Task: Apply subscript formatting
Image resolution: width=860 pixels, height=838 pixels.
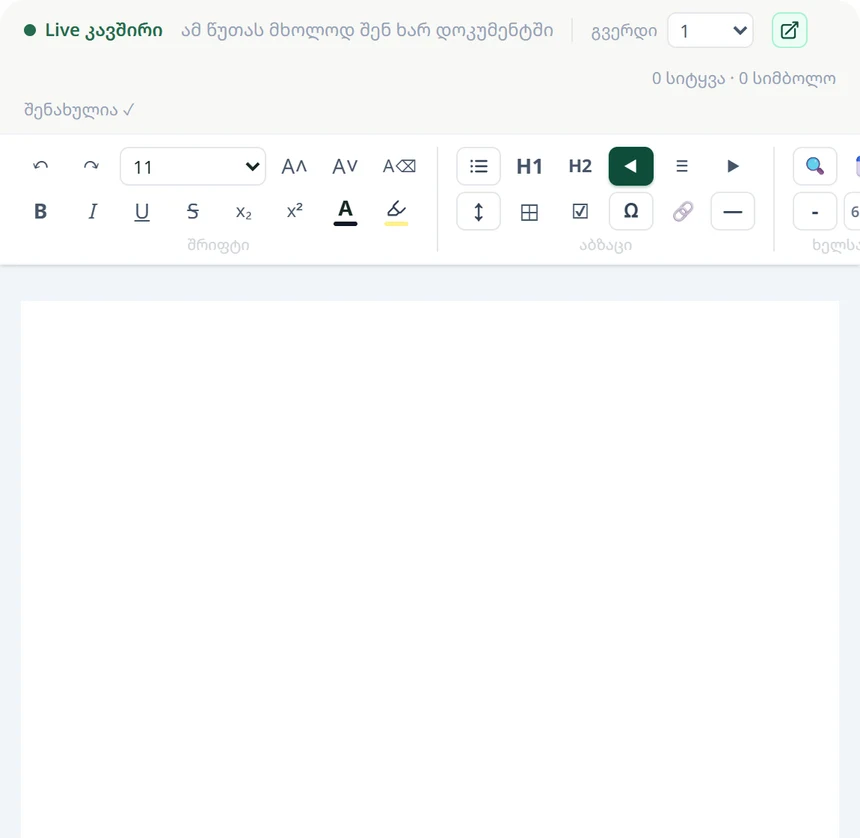Action: (x=244, y=211)
